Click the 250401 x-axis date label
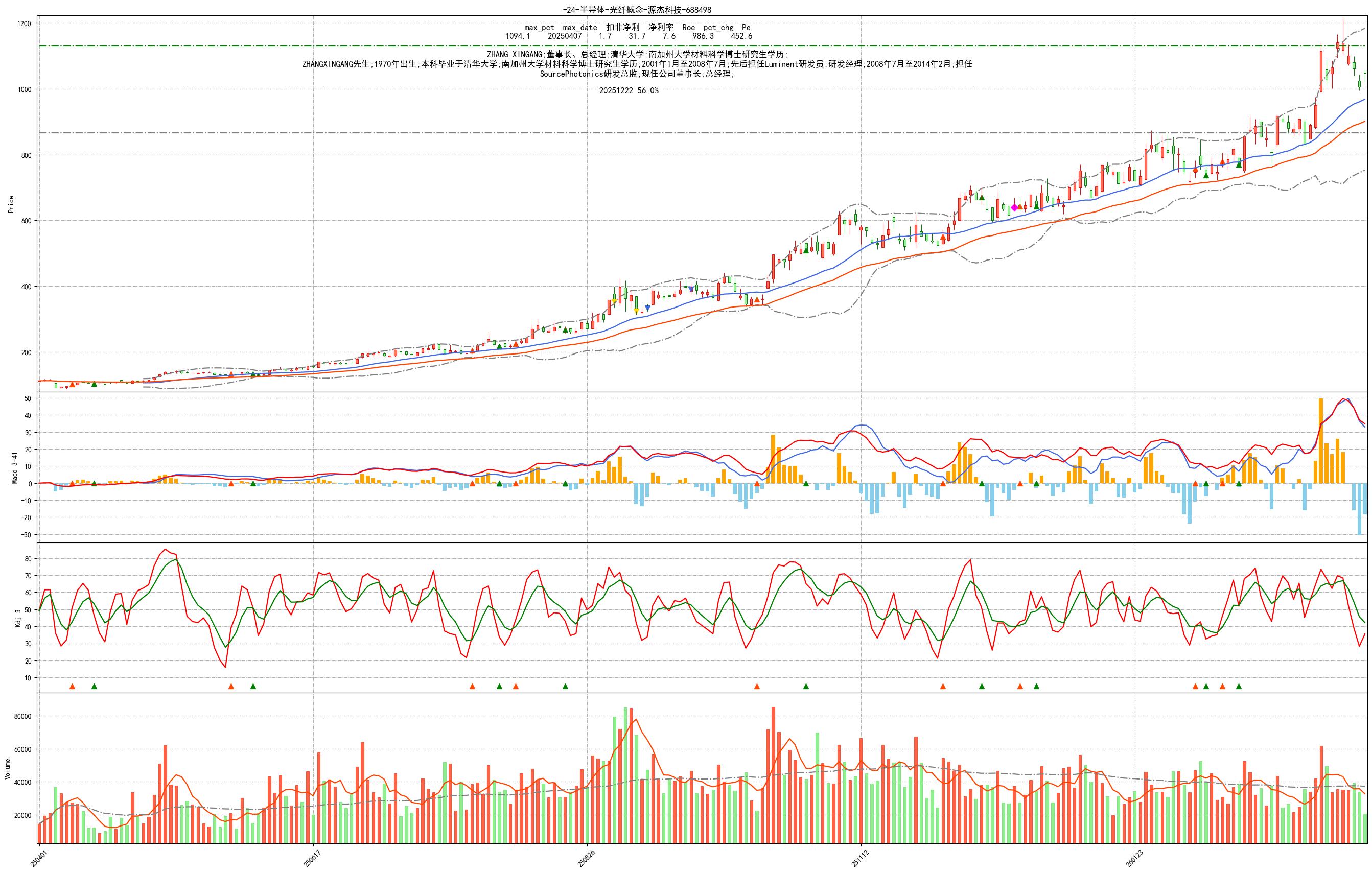Viewport: 1372px width, 873px height. [x=39, y=858]
